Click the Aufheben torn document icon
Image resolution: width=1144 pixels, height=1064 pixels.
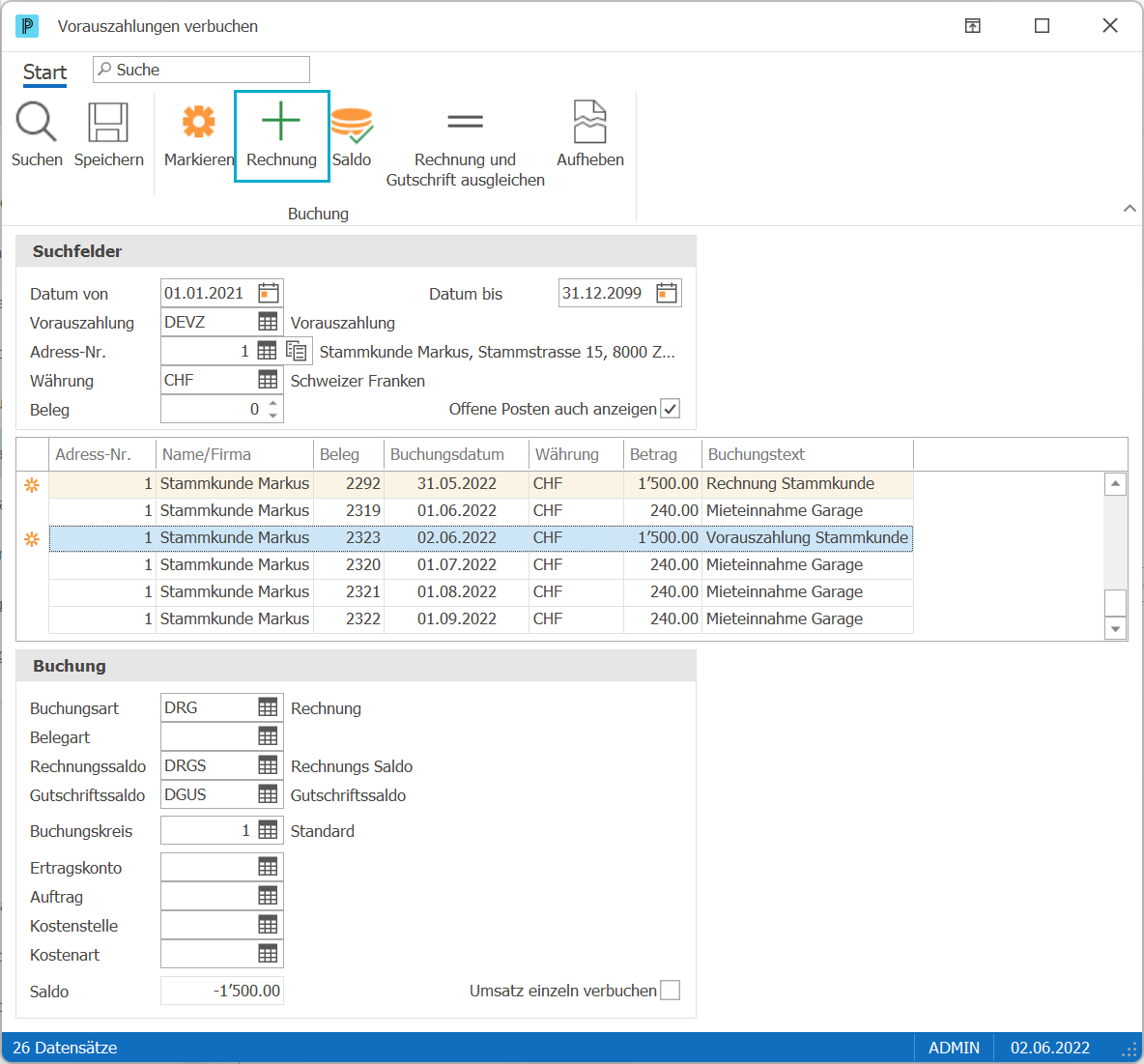pos(589,121)
